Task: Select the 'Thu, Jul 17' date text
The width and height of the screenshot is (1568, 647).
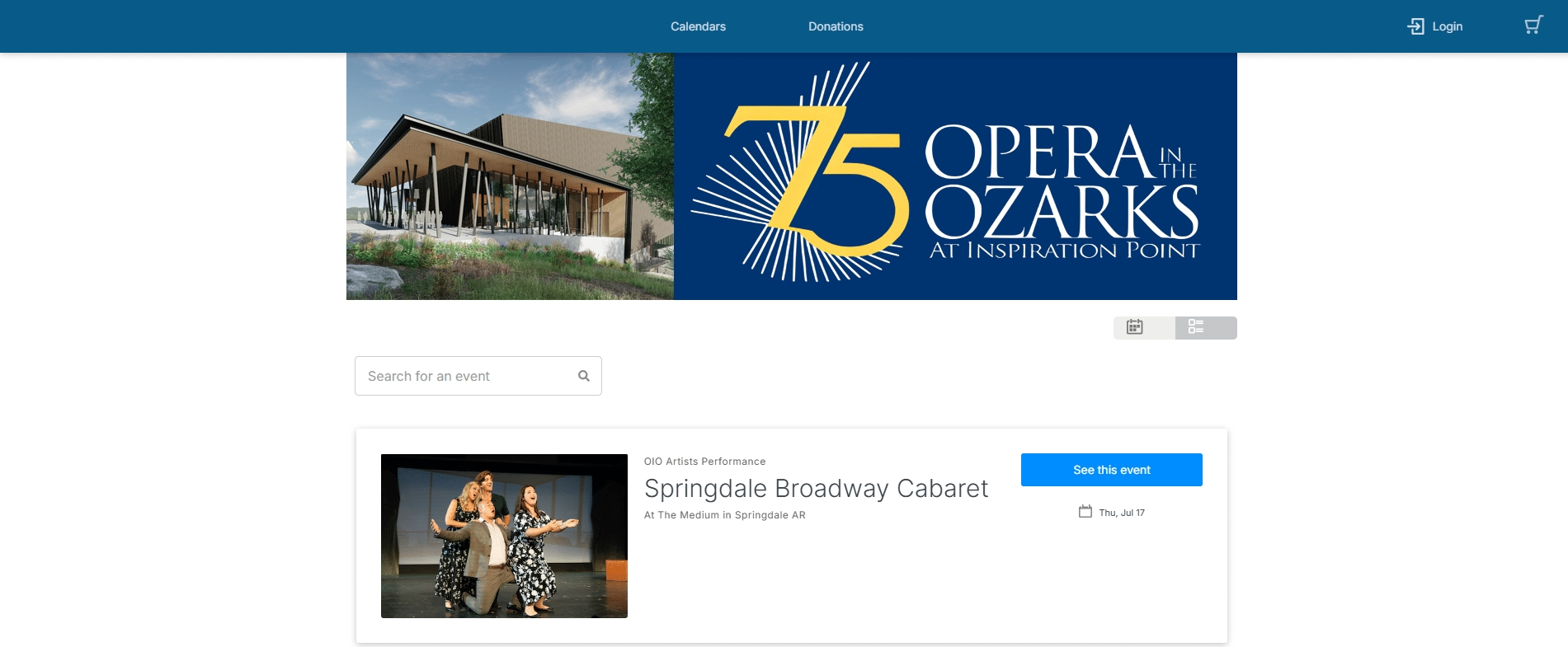Action: pos(1122,513)
